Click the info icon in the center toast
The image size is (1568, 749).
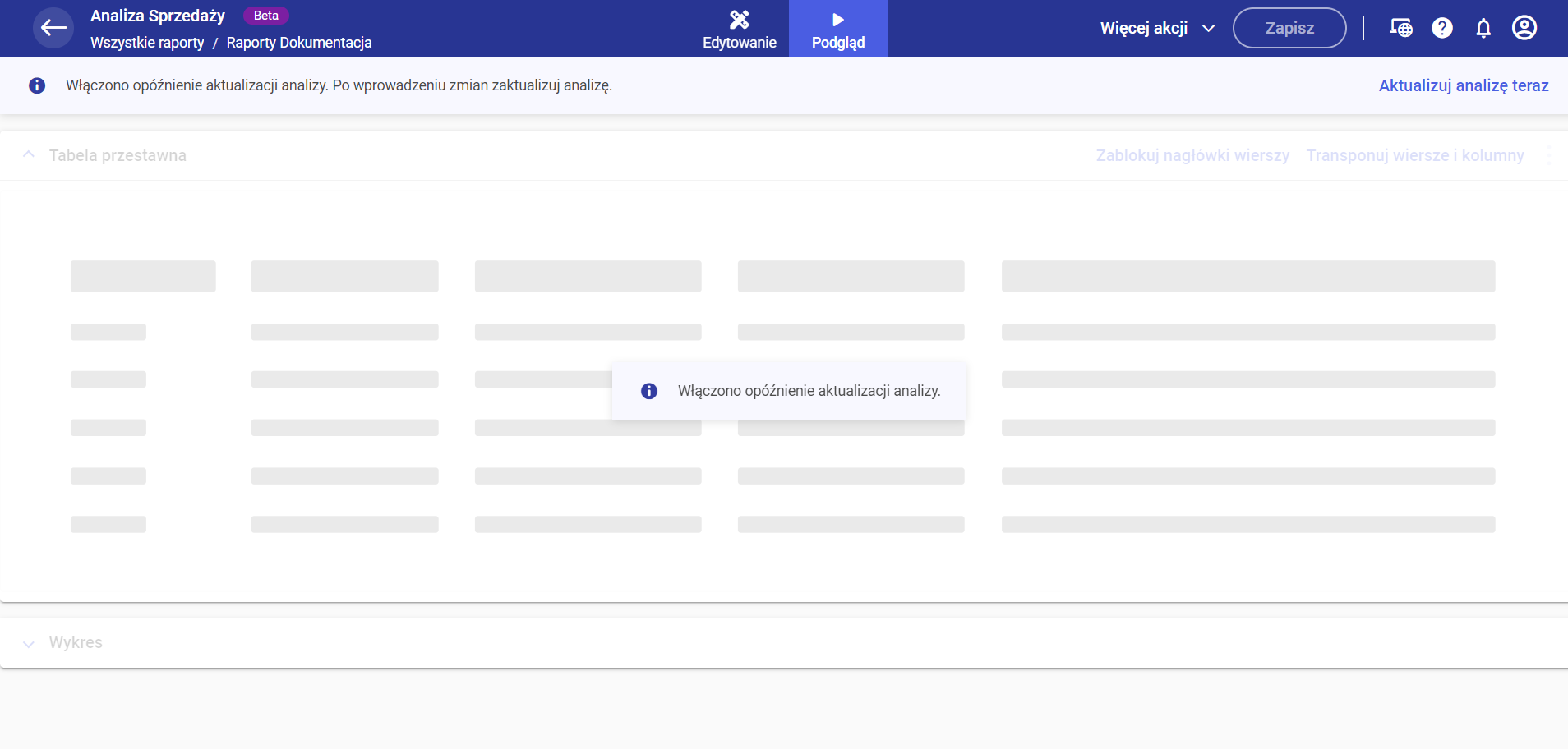pos(649,391)
